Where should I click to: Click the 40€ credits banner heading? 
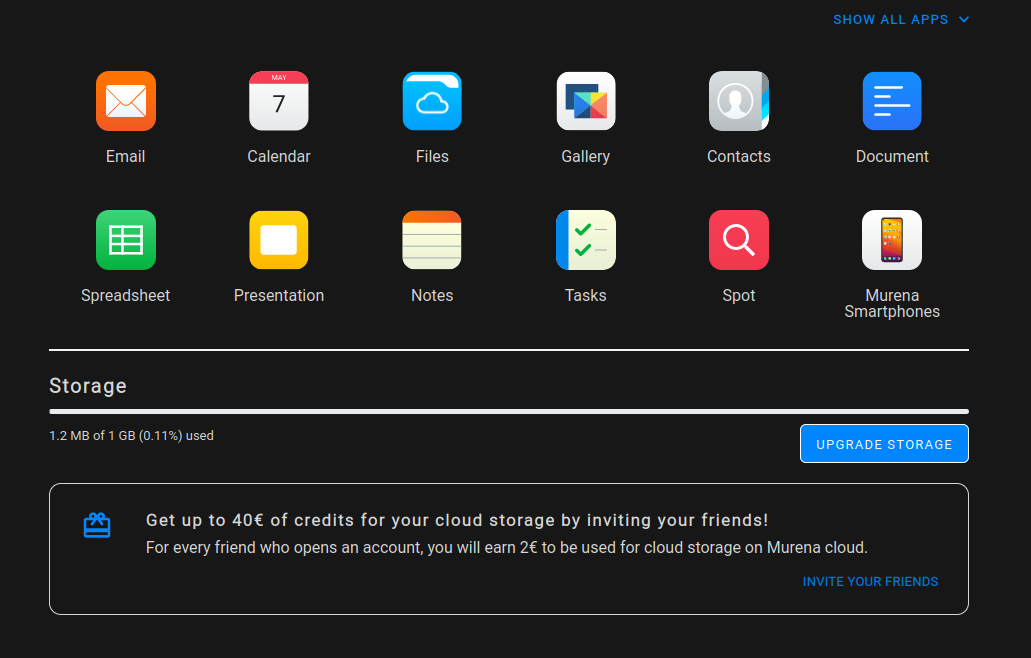point(457,520)
